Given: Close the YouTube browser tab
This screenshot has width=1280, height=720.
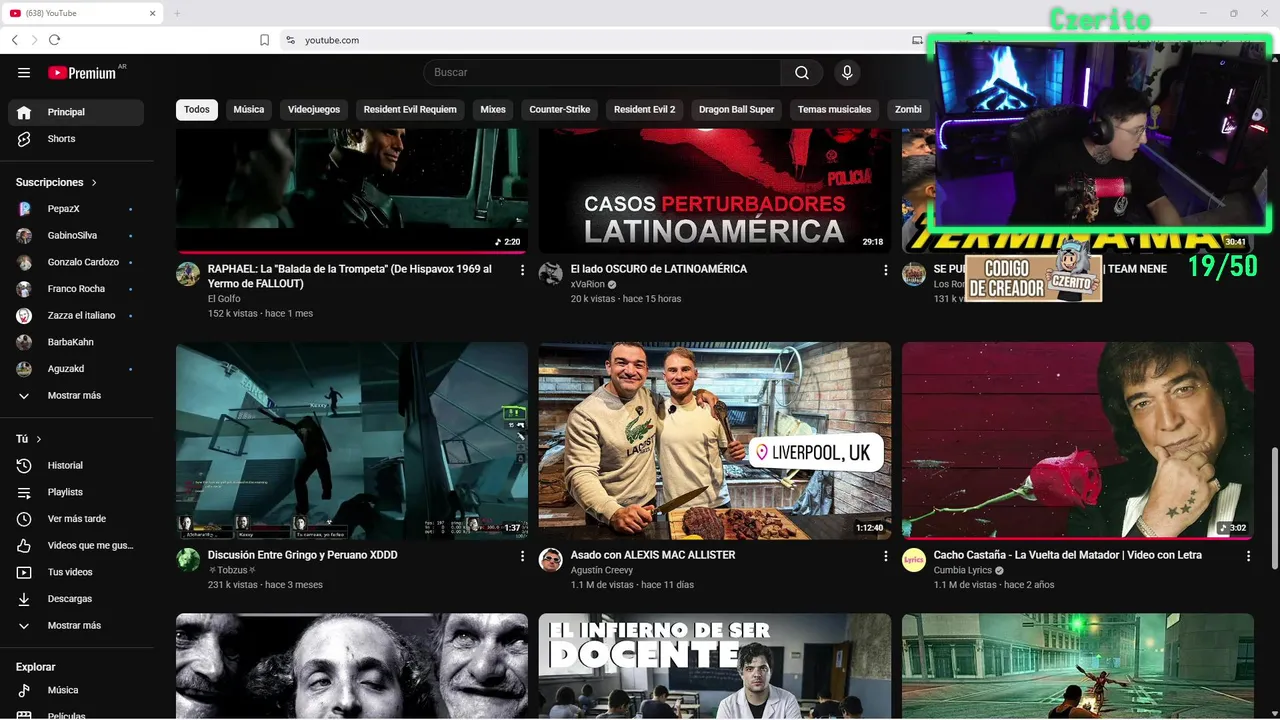Looking at the screenshot, I should tap(153, 13).
